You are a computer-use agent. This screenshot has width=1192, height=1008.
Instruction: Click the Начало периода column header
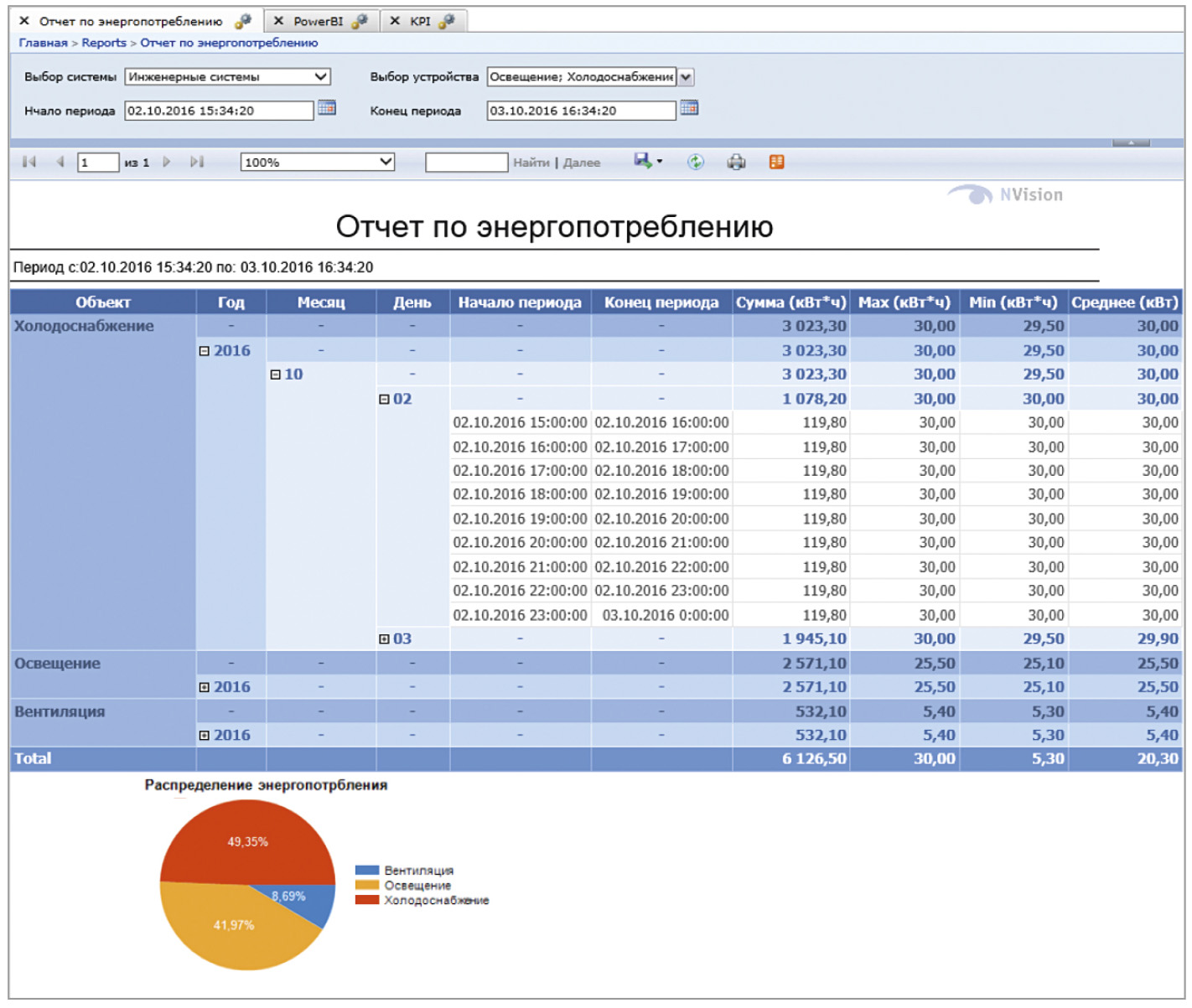(520, 302)
